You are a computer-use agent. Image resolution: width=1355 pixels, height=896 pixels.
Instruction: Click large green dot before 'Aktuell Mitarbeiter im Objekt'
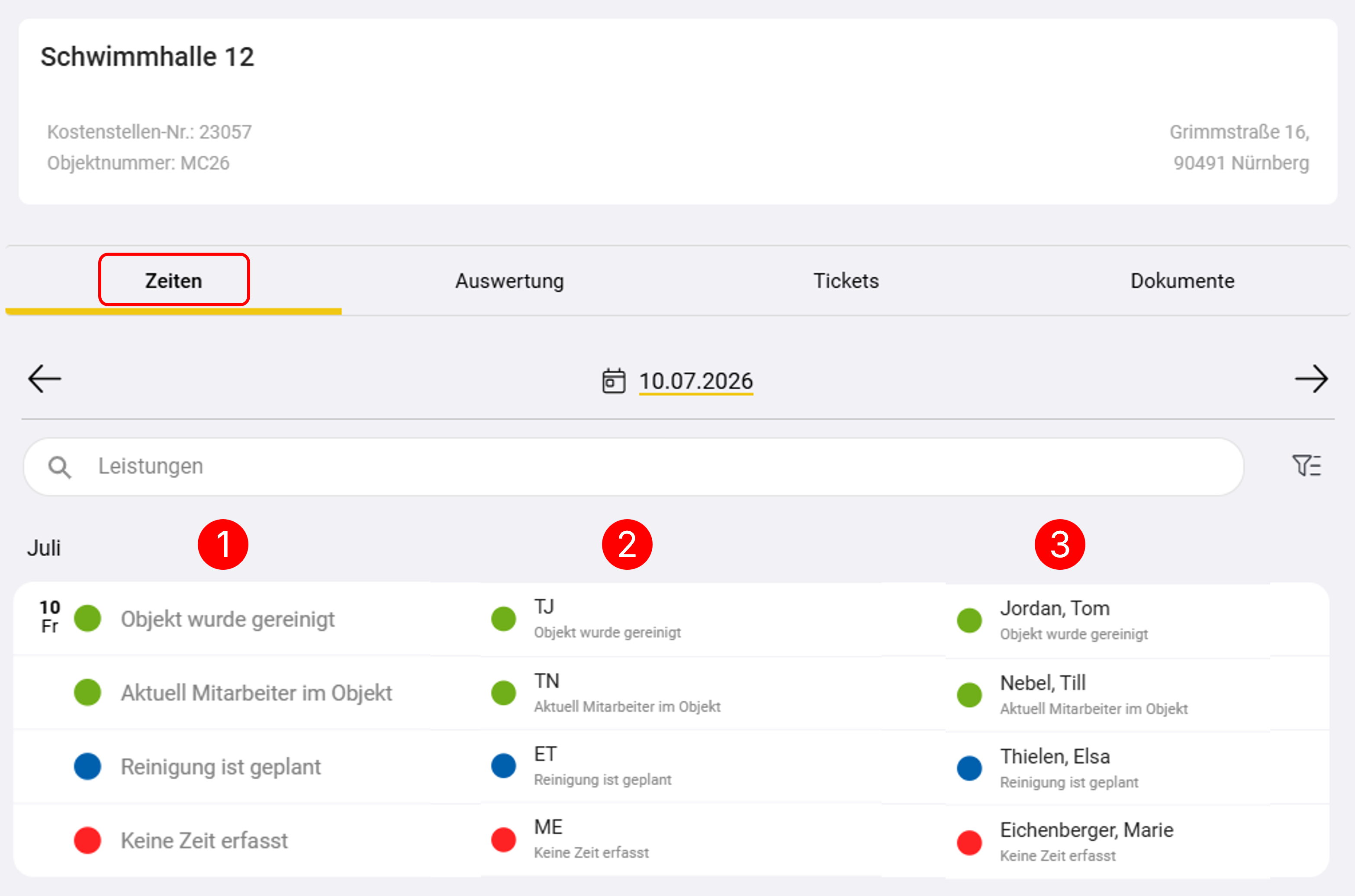click(87, 692)
